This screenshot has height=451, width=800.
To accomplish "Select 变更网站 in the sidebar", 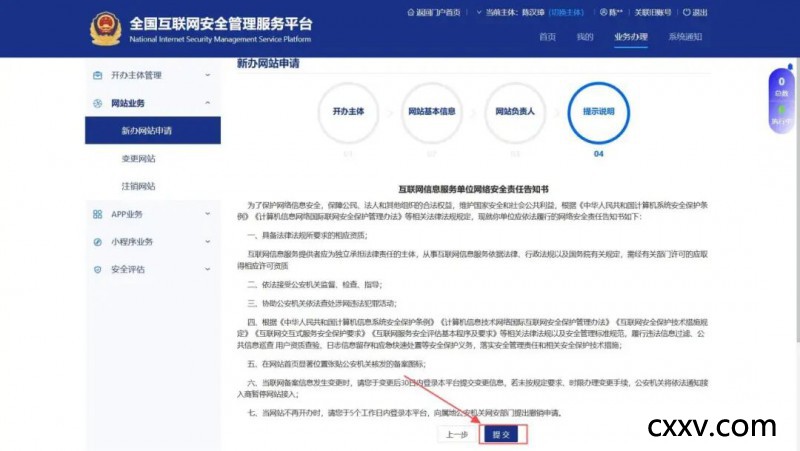I will [x=138, y=158].
